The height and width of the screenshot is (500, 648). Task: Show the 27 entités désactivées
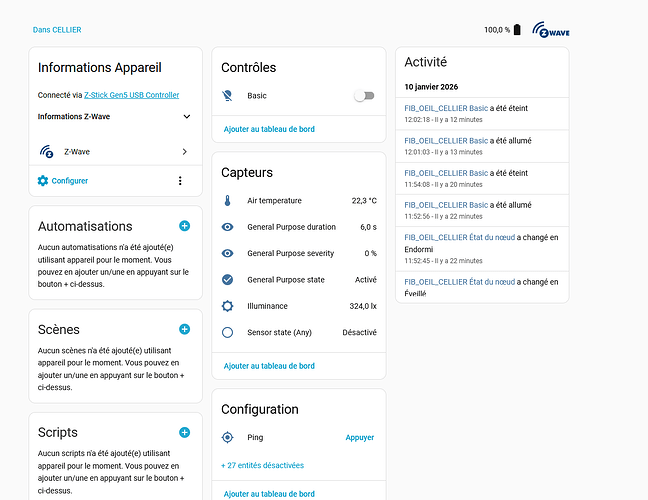[x=262, y=465]
